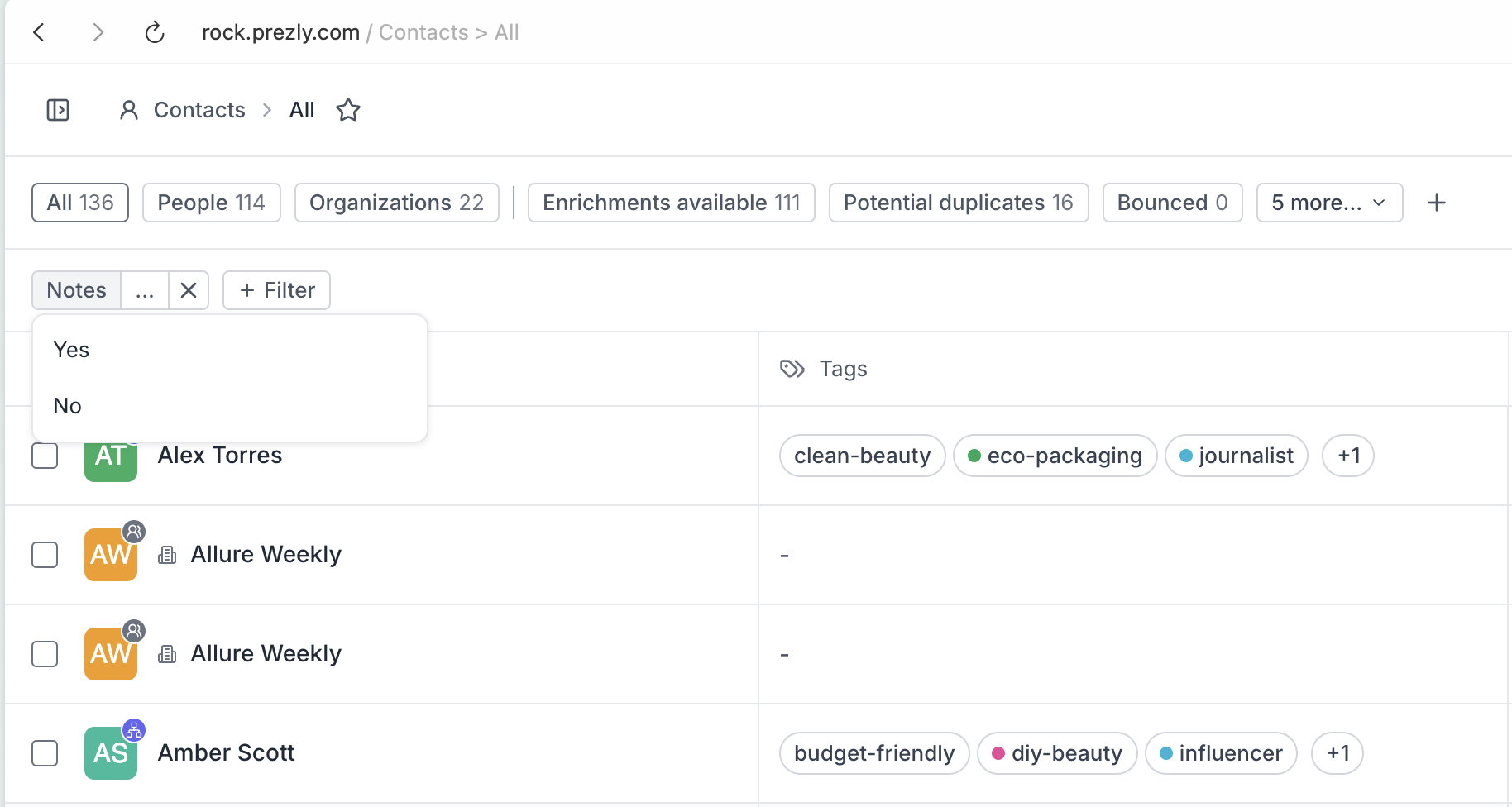Click Amber Scott's AS avatar
This screenshot has width=1512, height=807.
click(x=111, y=753)
